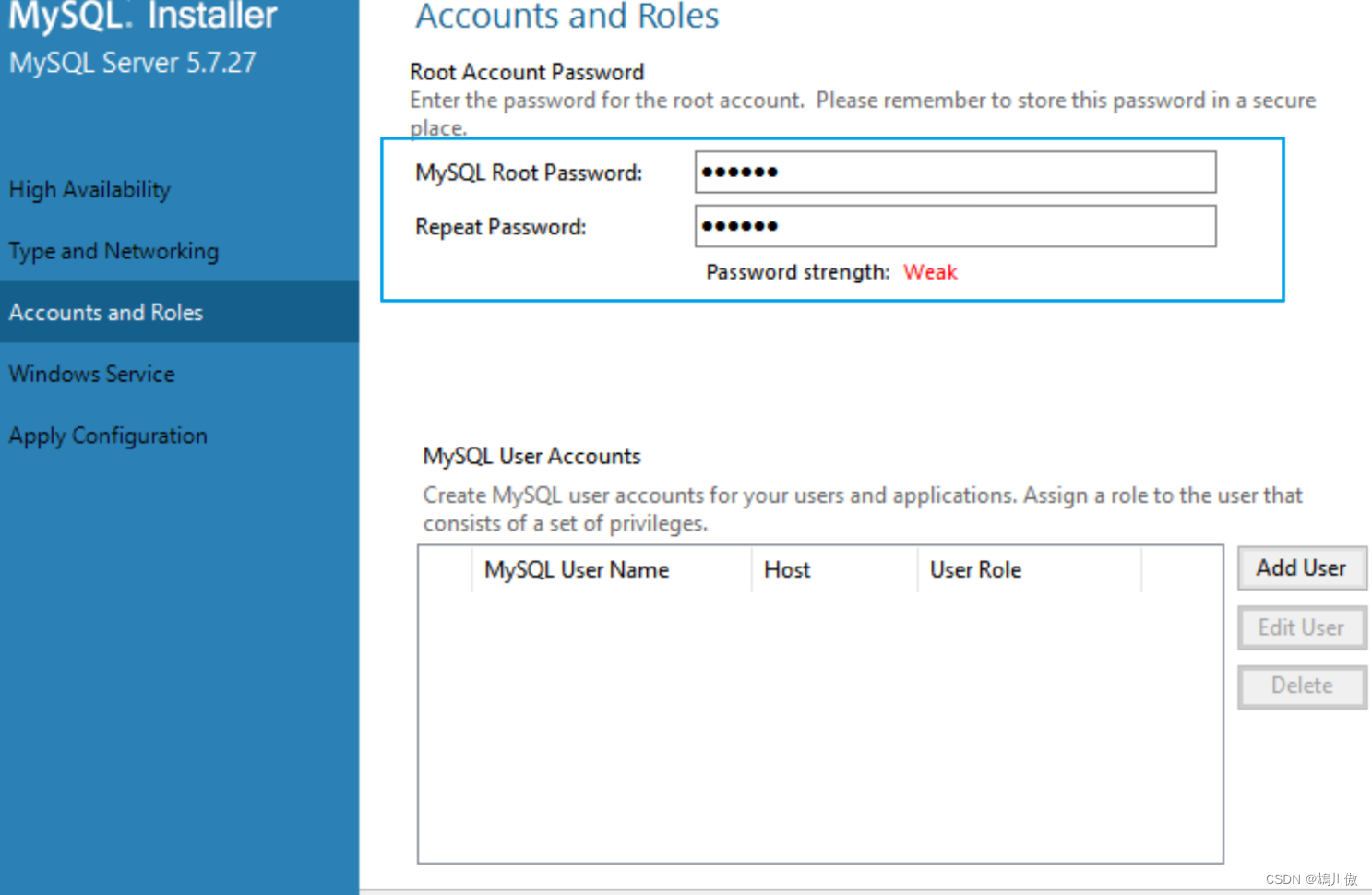This screenshot has width=1372, height=895.
Task: Click the MySQL User Name column header
Action: [x=611, y=569]
